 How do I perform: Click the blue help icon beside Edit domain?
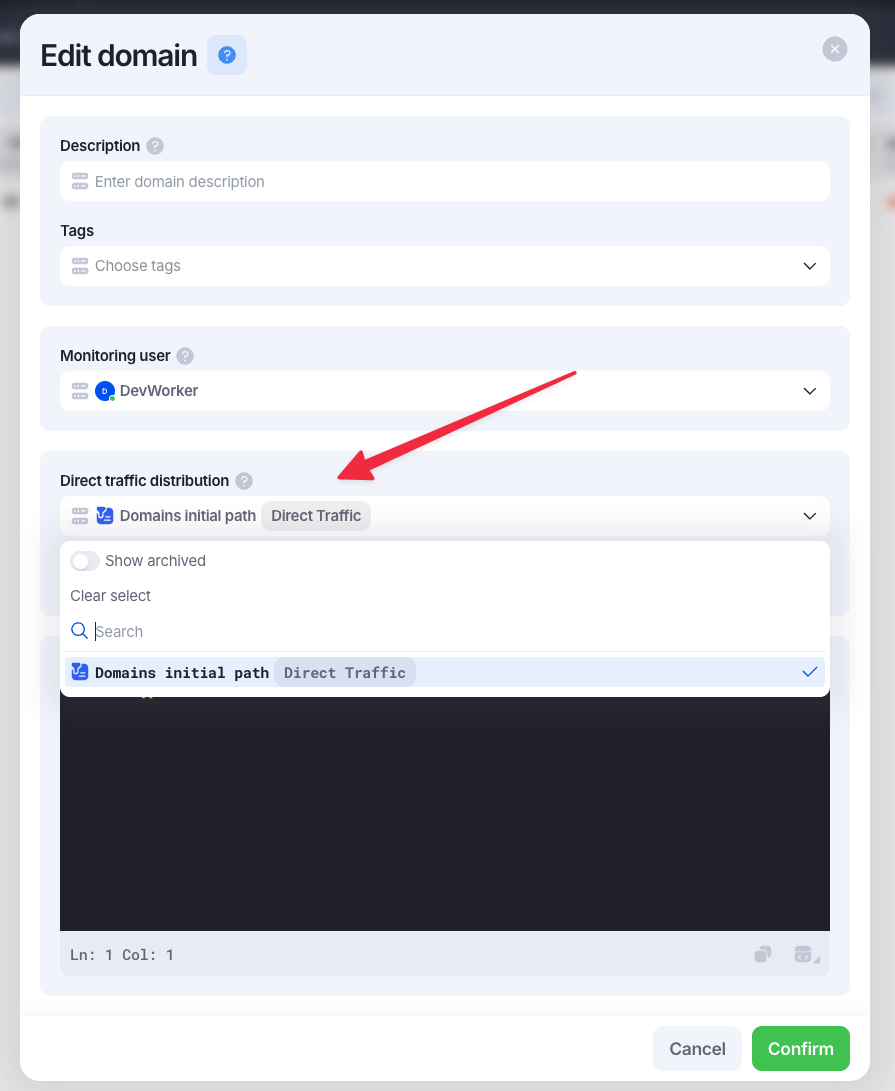(x=227, y=55)
